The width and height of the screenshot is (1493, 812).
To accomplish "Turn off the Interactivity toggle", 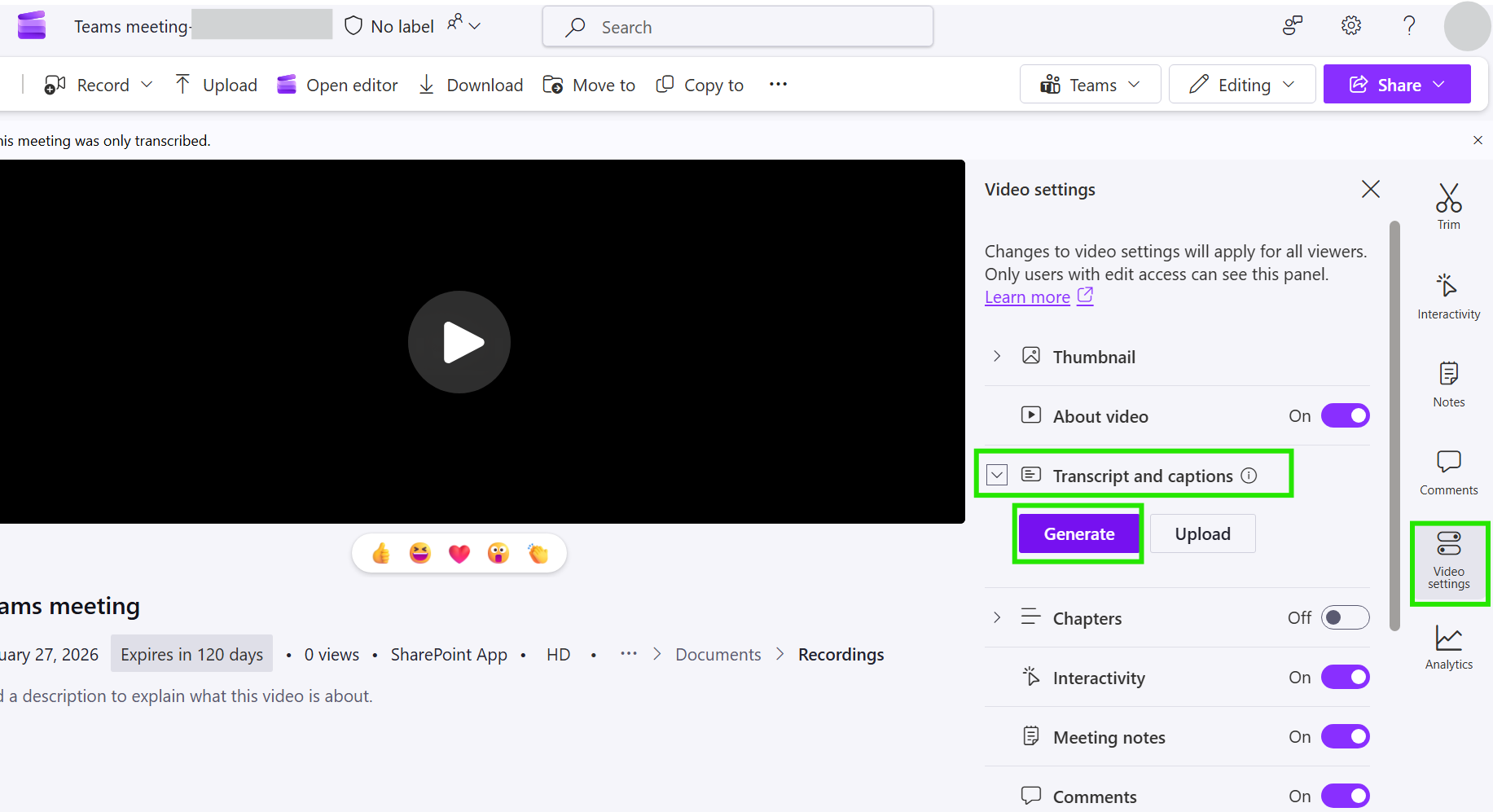I will coord(1345,677).
